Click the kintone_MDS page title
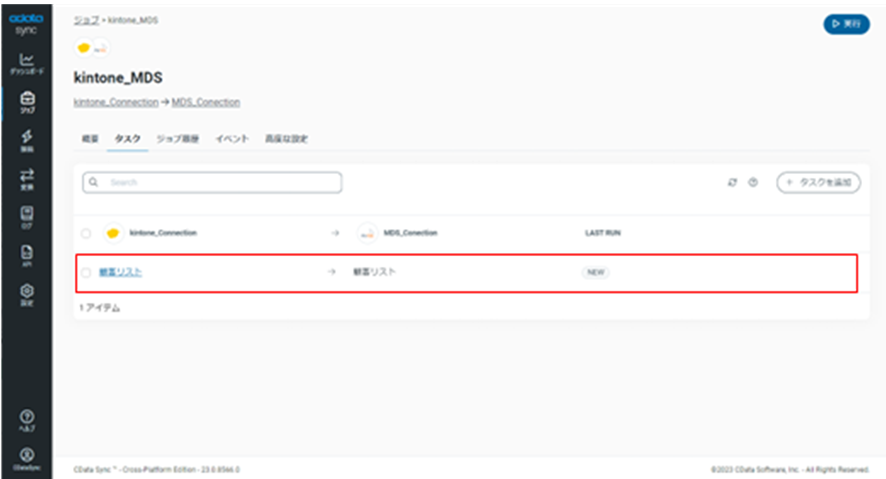The height and width of the screenshot is (479, 886). pos(118,77)
